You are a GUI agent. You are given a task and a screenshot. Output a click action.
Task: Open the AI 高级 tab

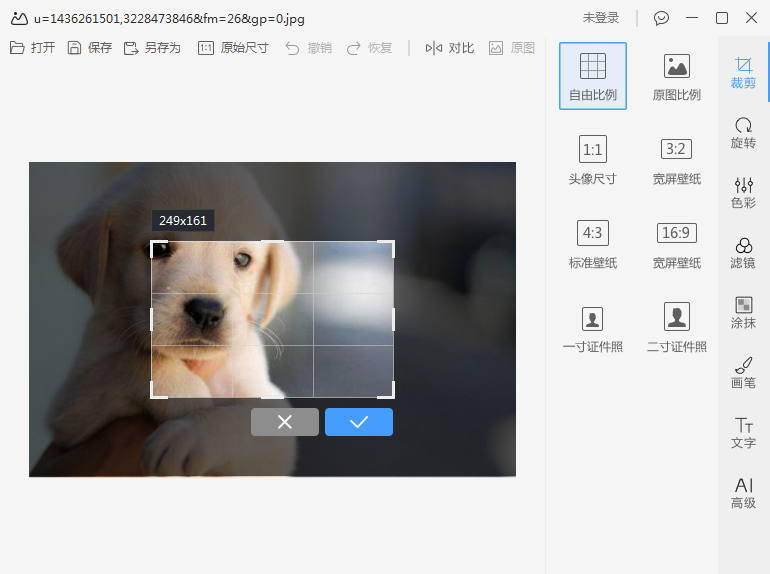pyautogui.click(x=743, y=493)
